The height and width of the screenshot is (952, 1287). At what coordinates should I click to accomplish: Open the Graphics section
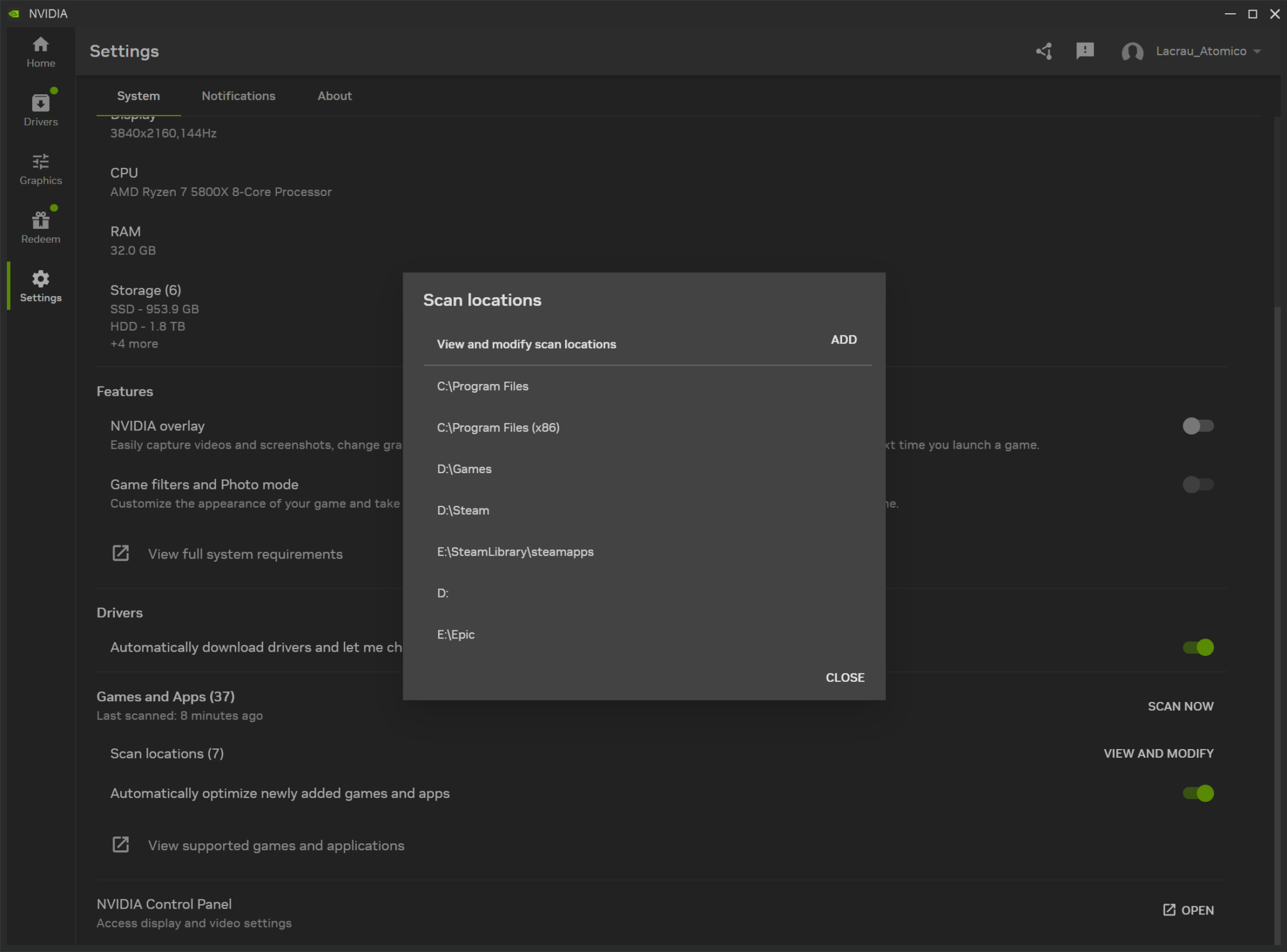click(41, 169)
